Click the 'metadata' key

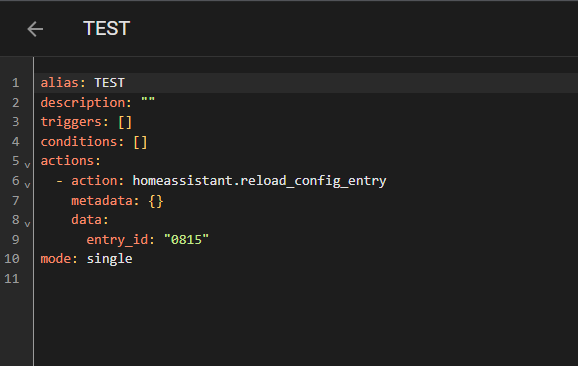(x=102, y=201)
